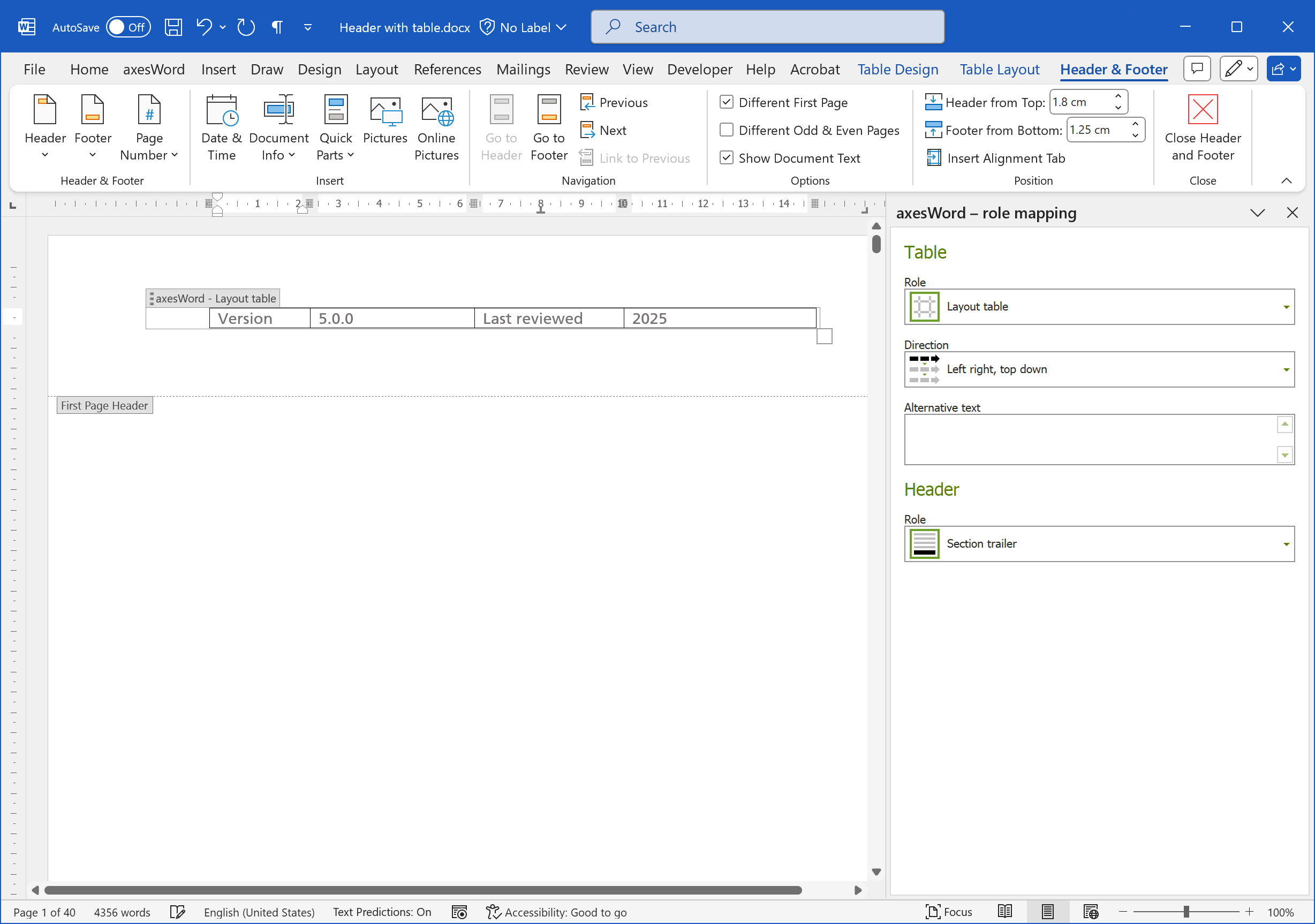Viewport: 1315px width, 924px height.
Task: Open Header Role dropdown Section trailer
Action: point(1099,543)
